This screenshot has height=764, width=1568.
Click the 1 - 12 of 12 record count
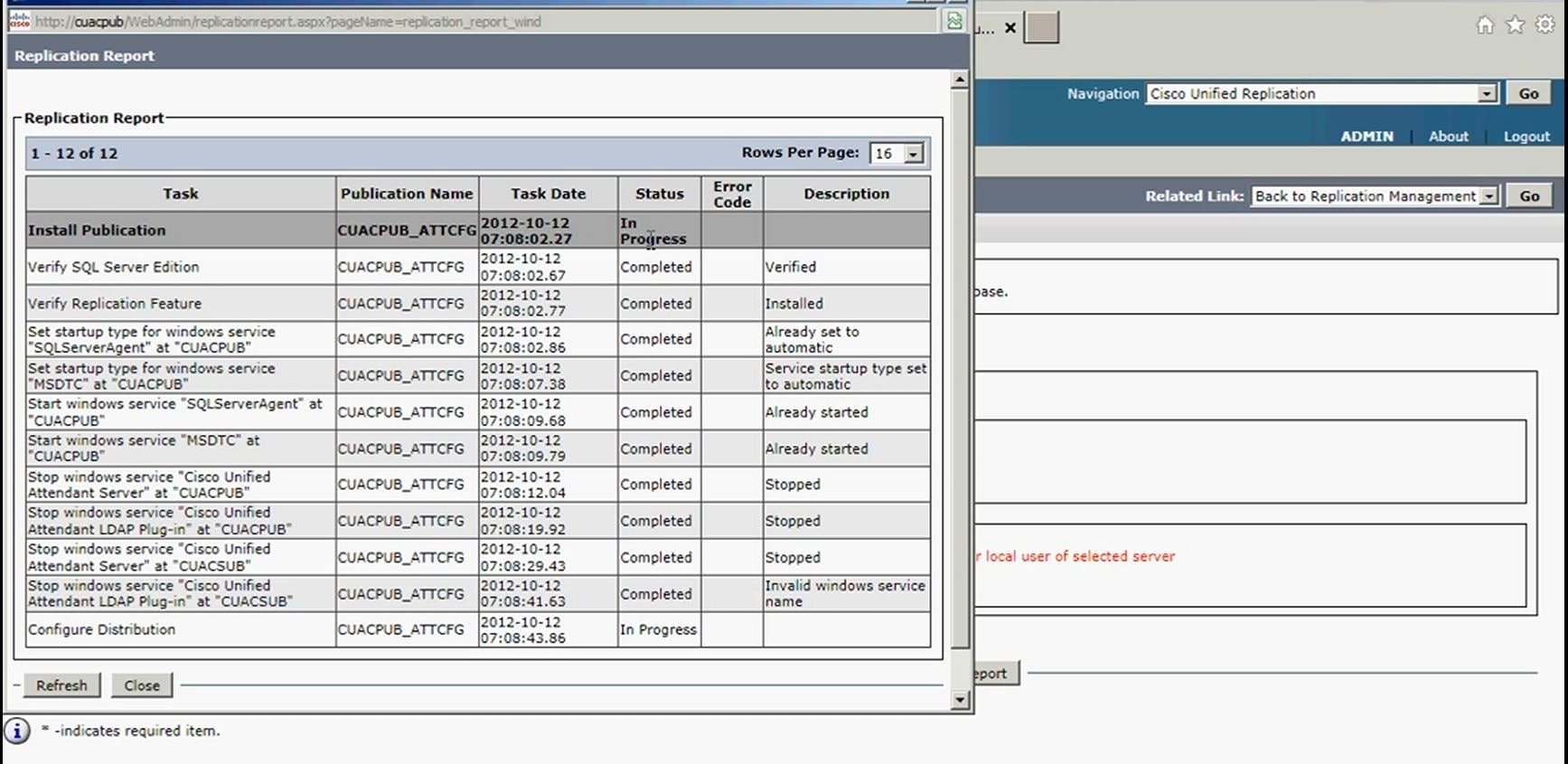74,154
